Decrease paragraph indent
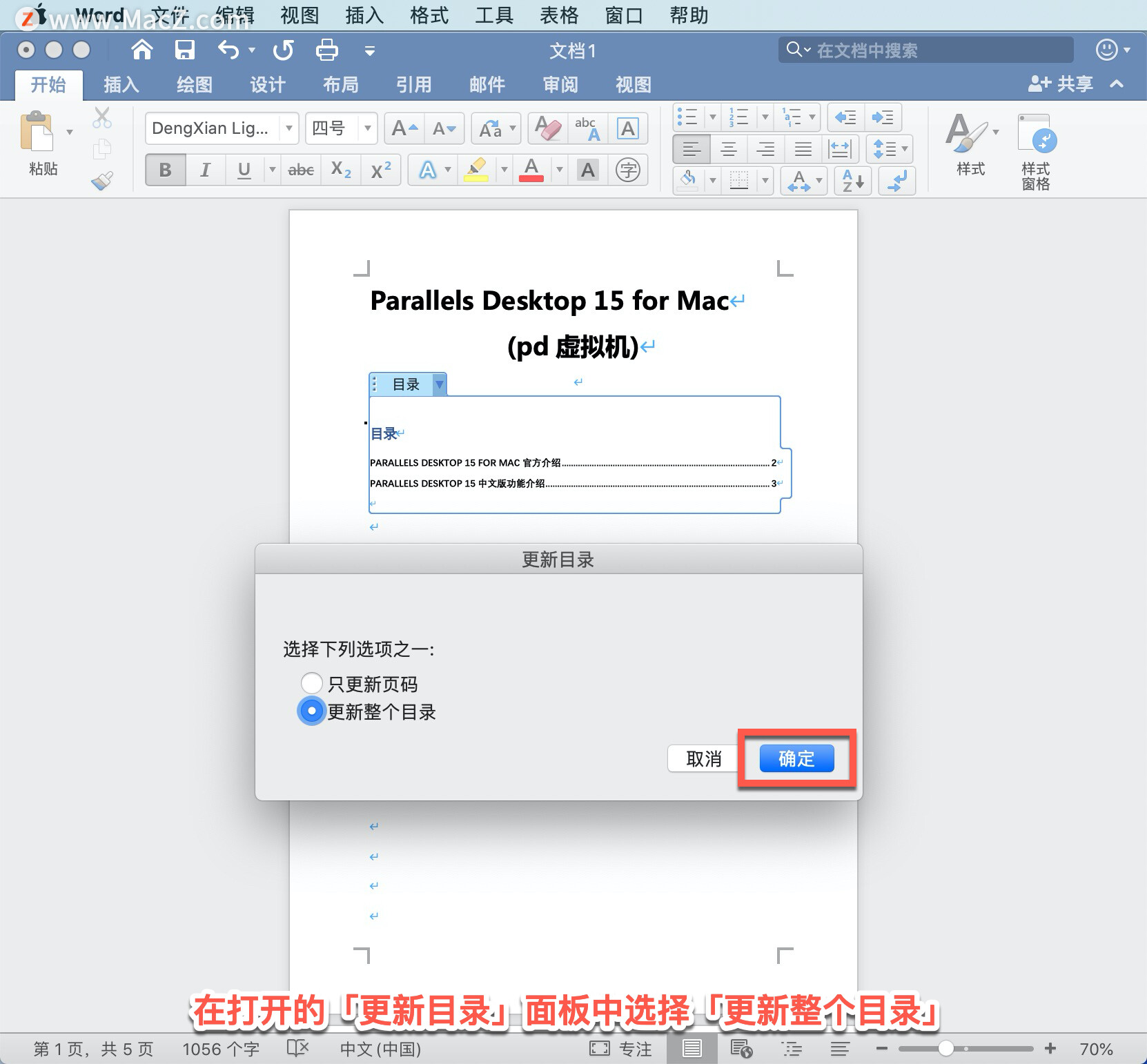Viewport: 1147px width, 1064px height. [x=845, y=117]
